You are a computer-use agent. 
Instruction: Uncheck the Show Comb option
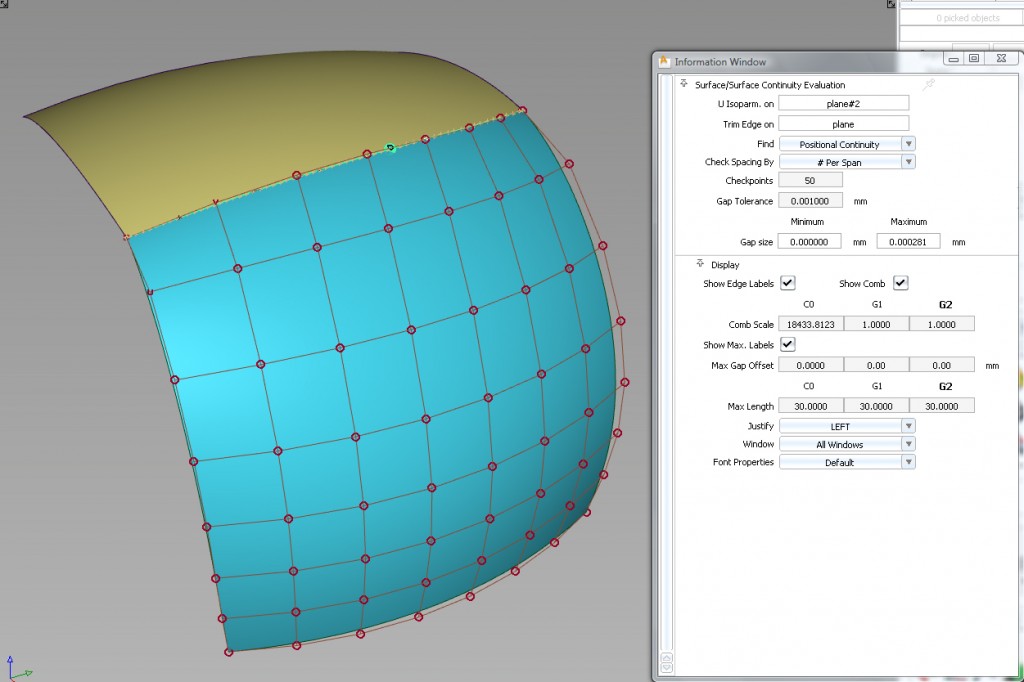pyautogui.click(x=900, y=284)
